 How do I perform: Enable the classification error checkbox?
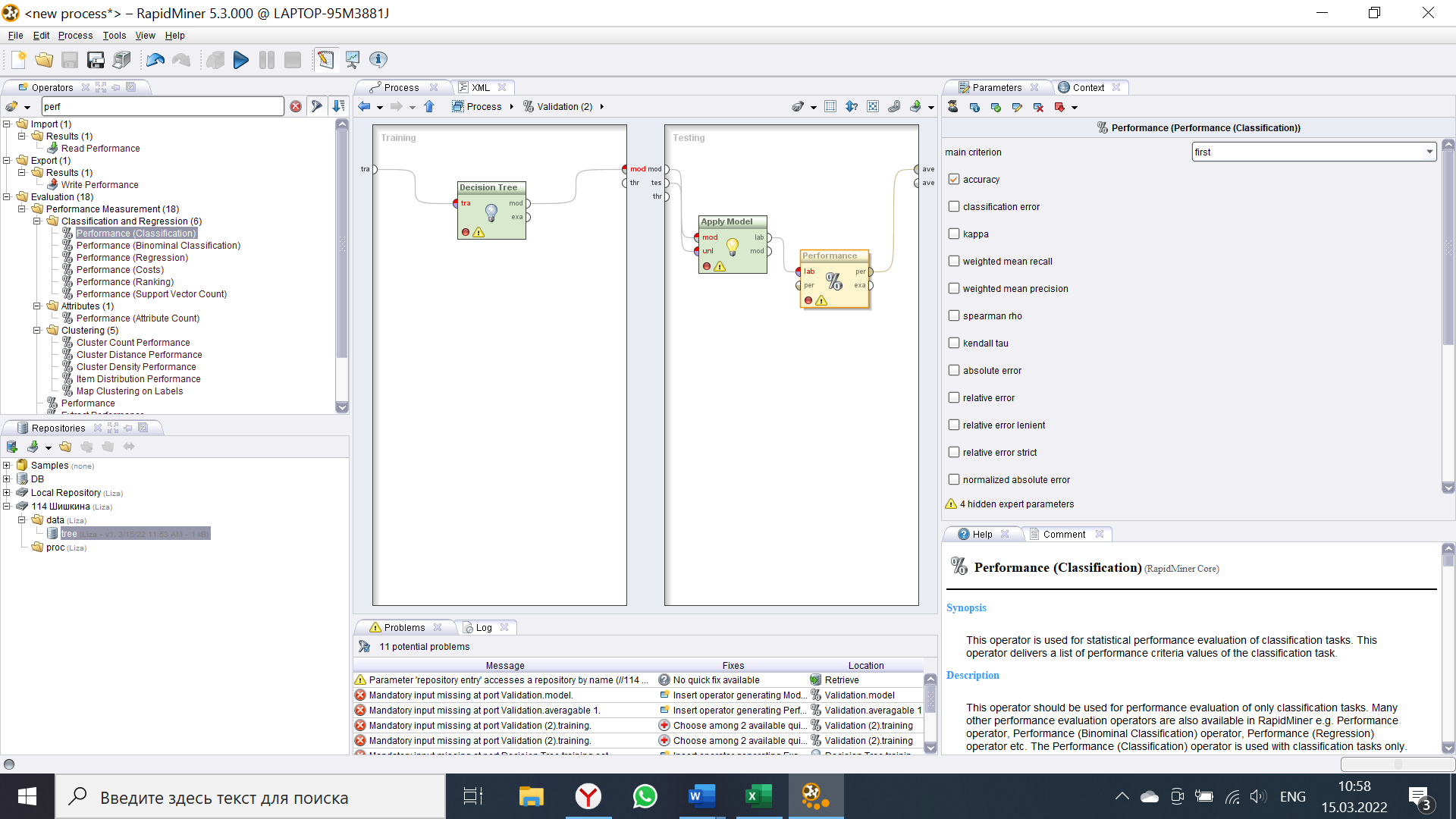click(954, 206)
